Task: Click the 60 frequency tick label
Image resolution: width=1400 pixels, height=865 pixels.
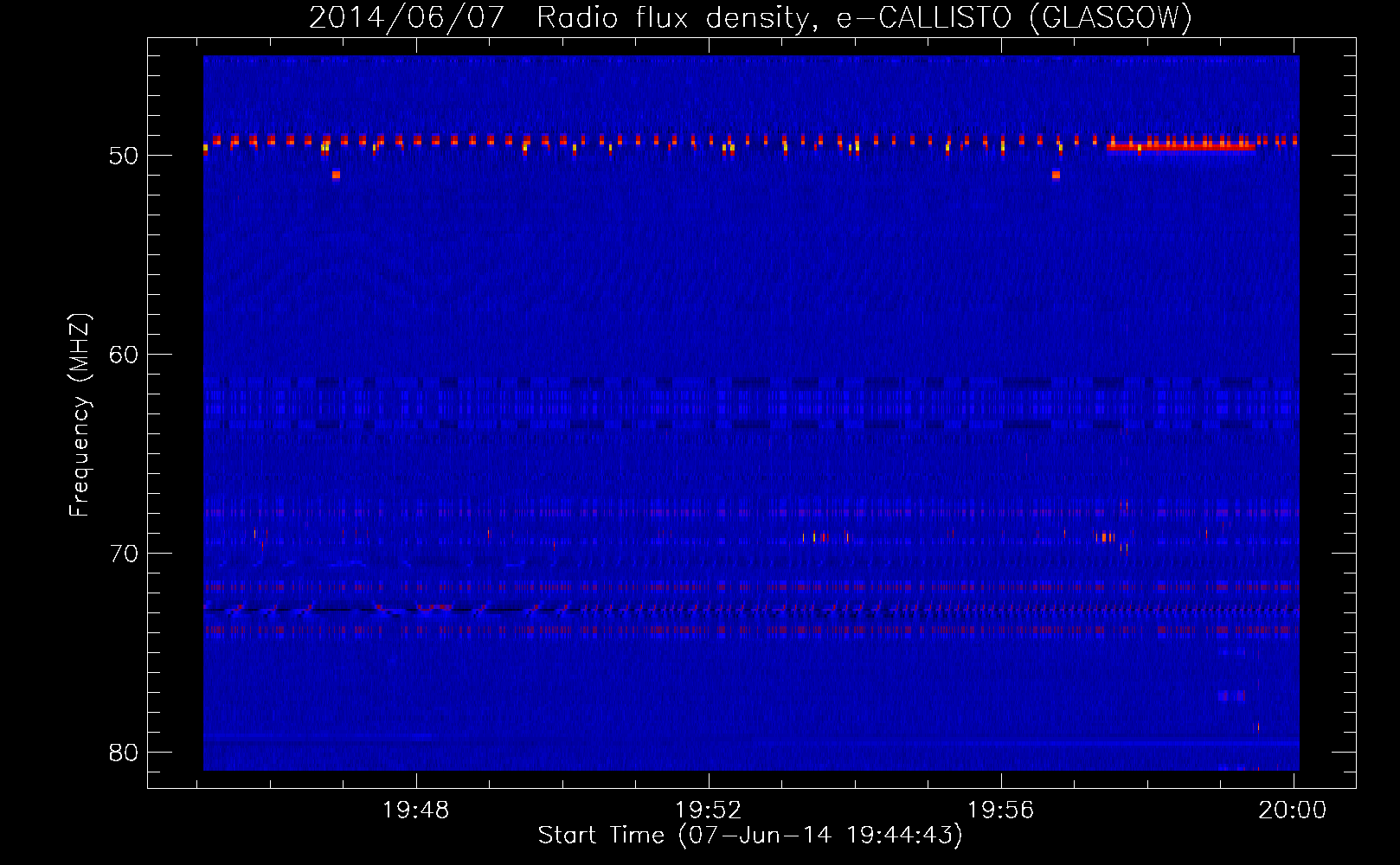Action: [x=124, y=355]
